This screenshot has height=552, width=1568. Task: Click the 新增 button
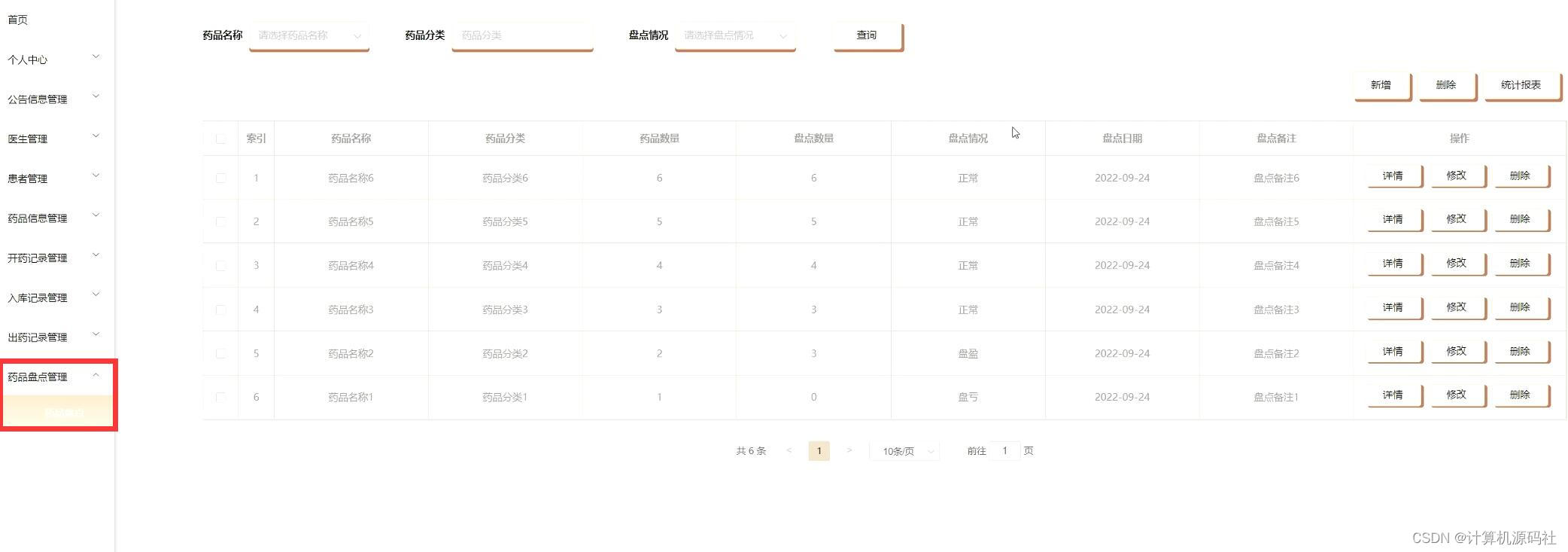[1381, 85]
